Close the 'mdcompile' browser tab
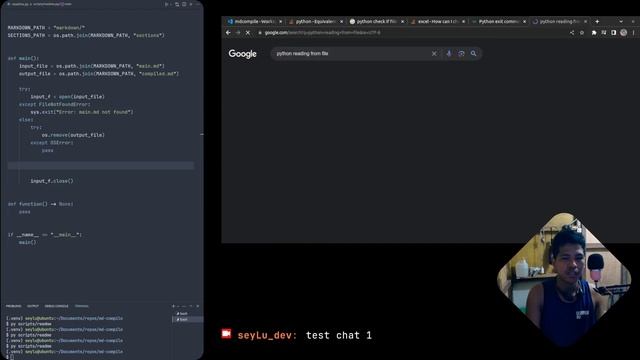Screen dimensions: 640x360 [280, 22]
